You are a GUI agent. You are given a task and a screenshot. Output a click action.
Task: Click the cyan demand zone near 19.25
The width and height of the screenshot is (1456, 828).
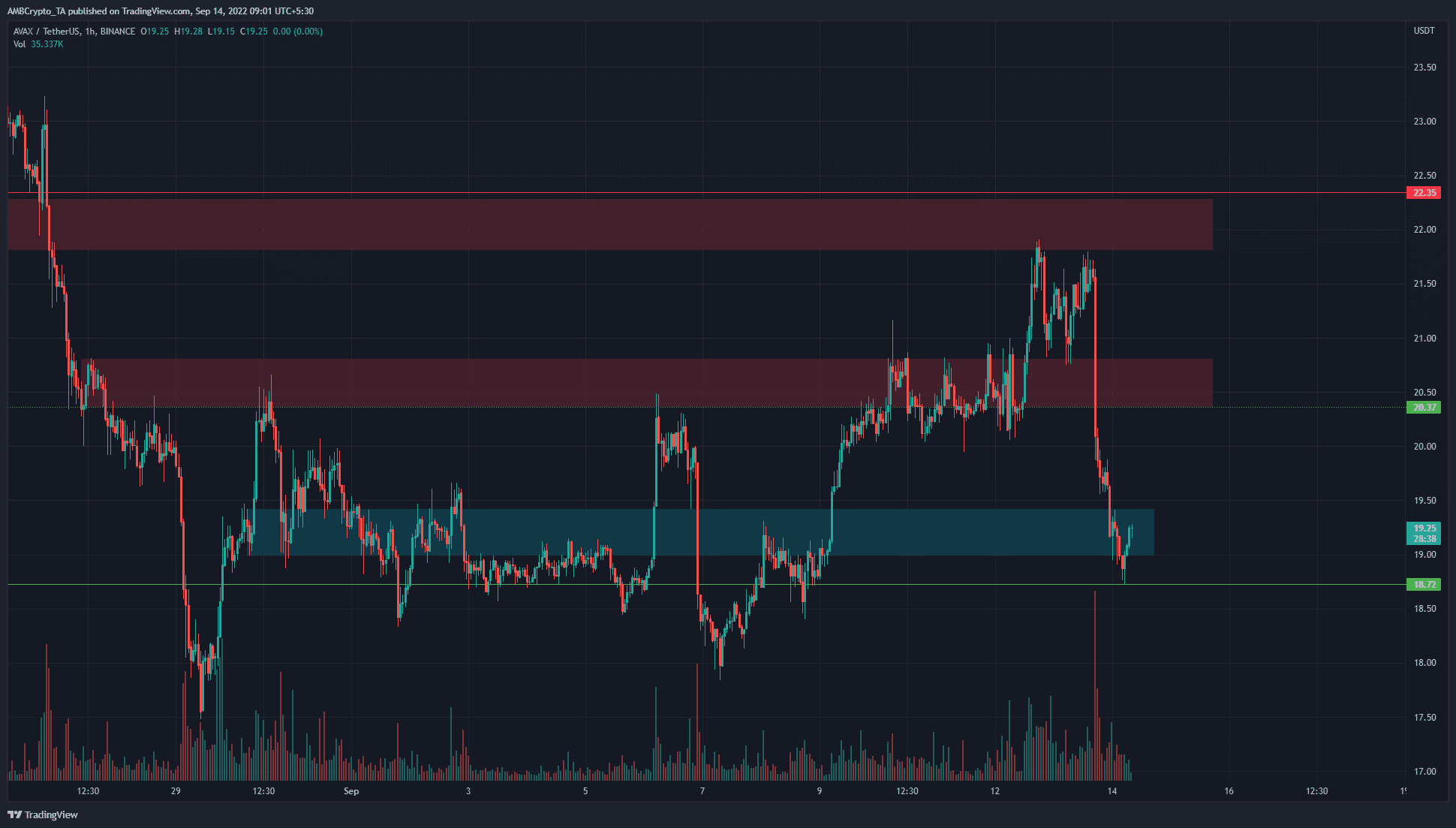pos(702,532)
